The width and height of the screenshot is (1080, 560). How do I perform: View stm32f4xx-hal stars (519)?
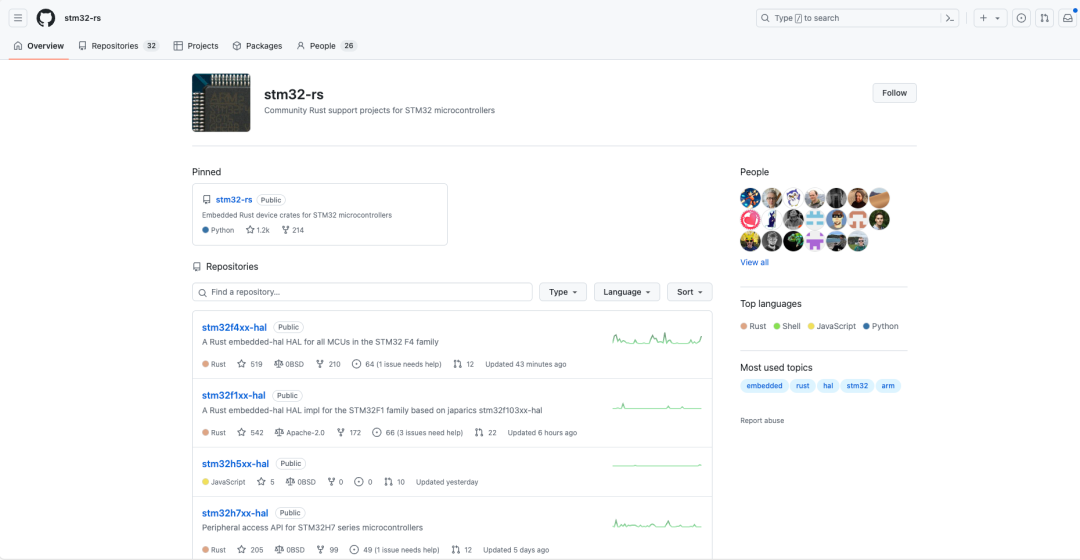point(250,364)
